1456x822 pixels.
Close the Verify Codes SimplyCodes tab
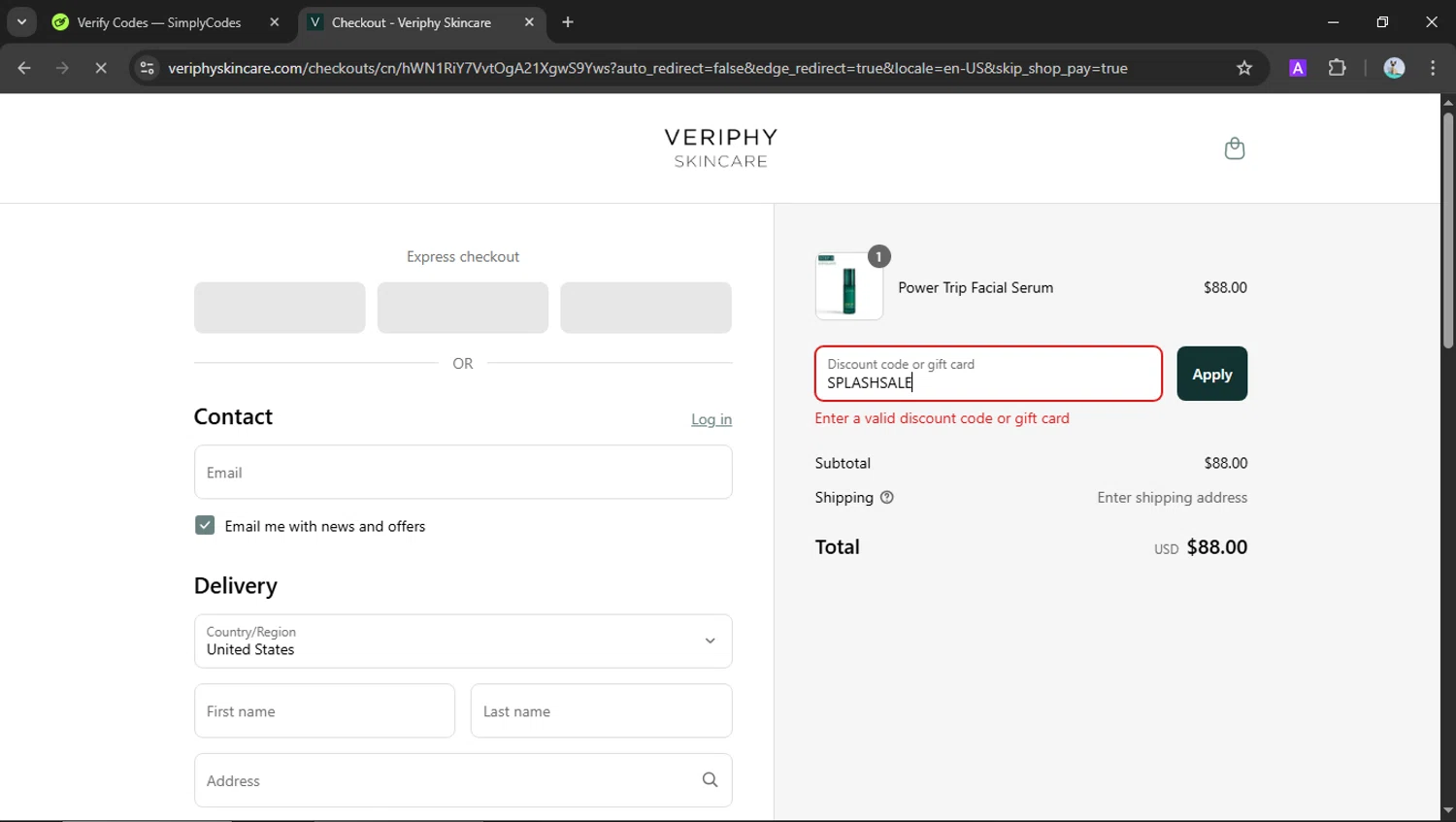click(275, 22)
